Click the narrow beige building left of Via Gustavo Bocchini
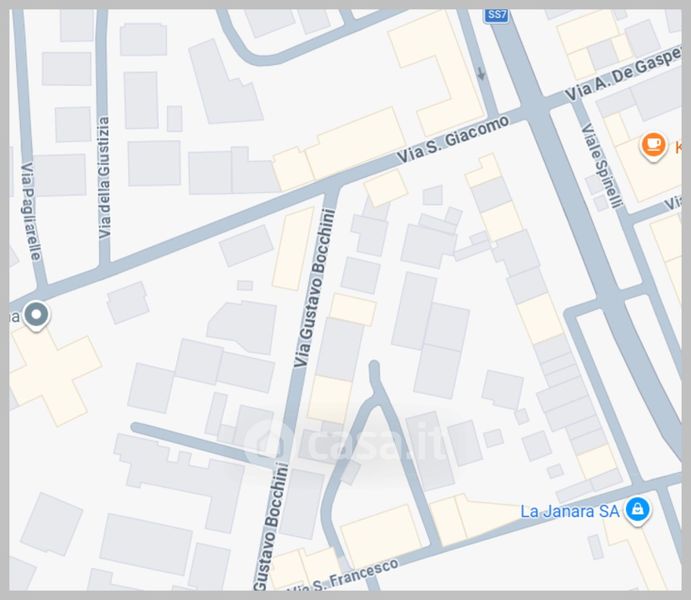This screenshot has width=691, height=600. click(293, 249)
